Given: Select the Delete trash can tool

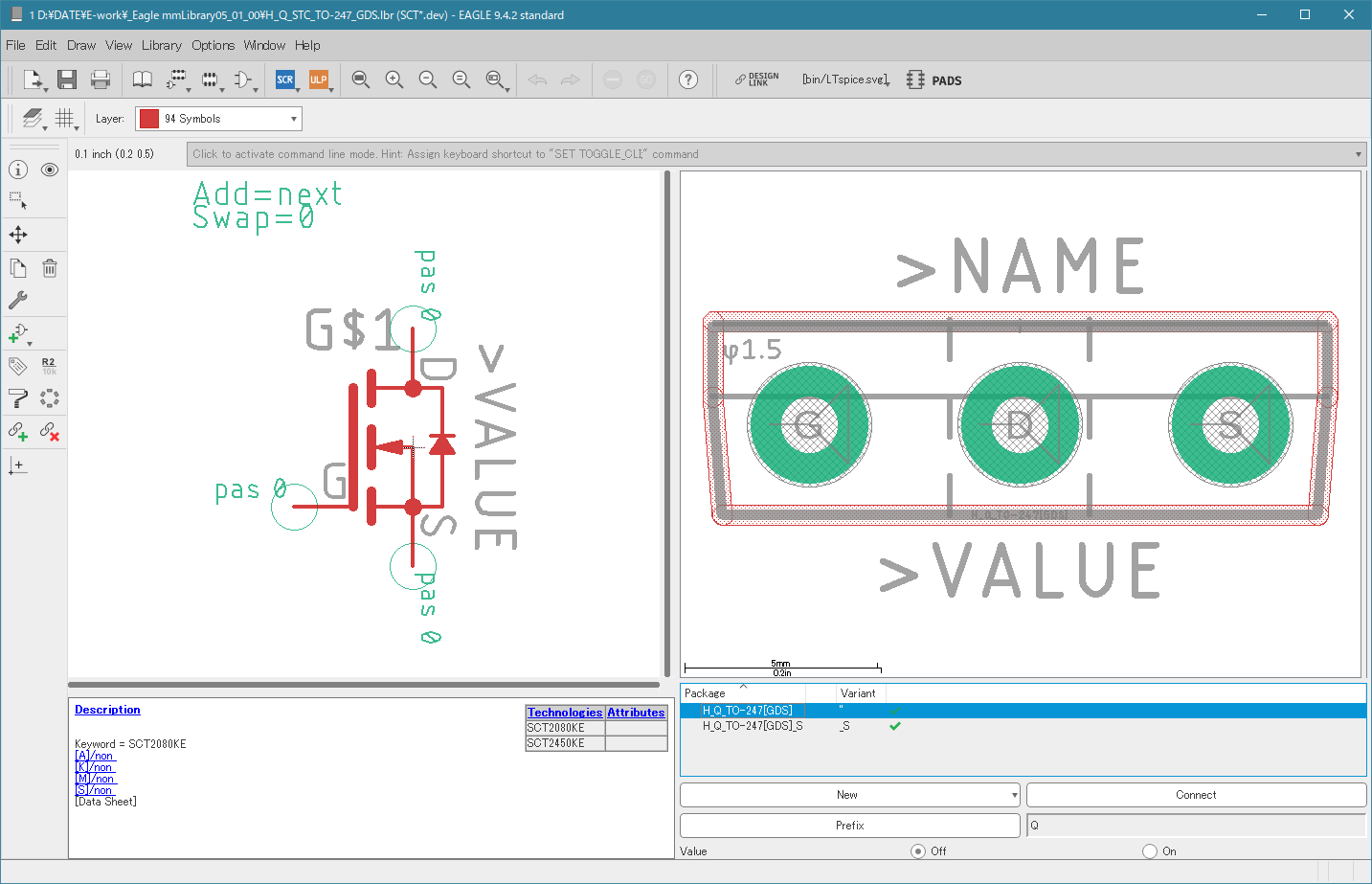Looking at the screenshot, I should coord(50,268).
